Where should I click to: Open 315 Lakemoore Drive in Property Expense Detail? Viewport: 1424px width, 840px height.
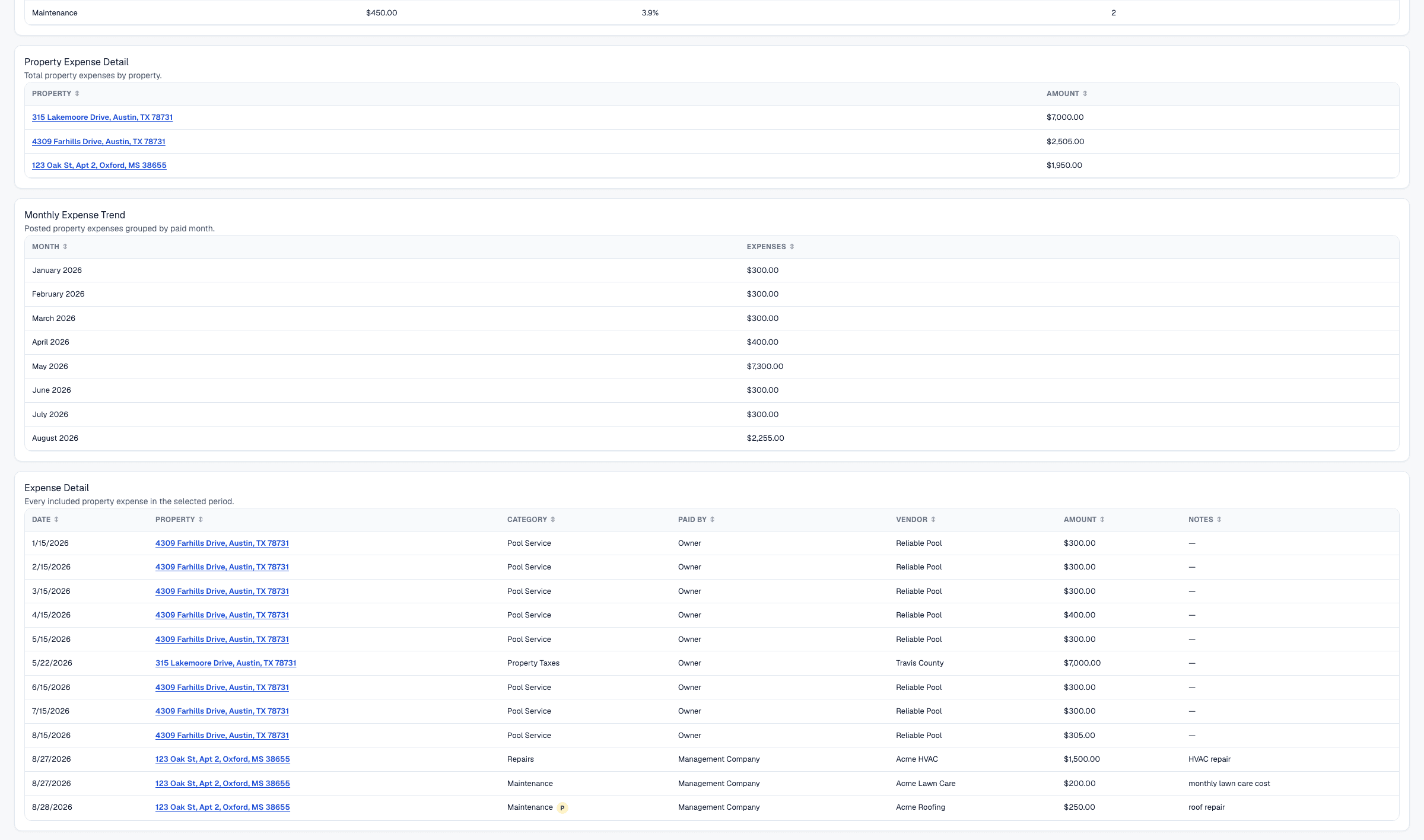pyautogui.click(x=102, y=117)
